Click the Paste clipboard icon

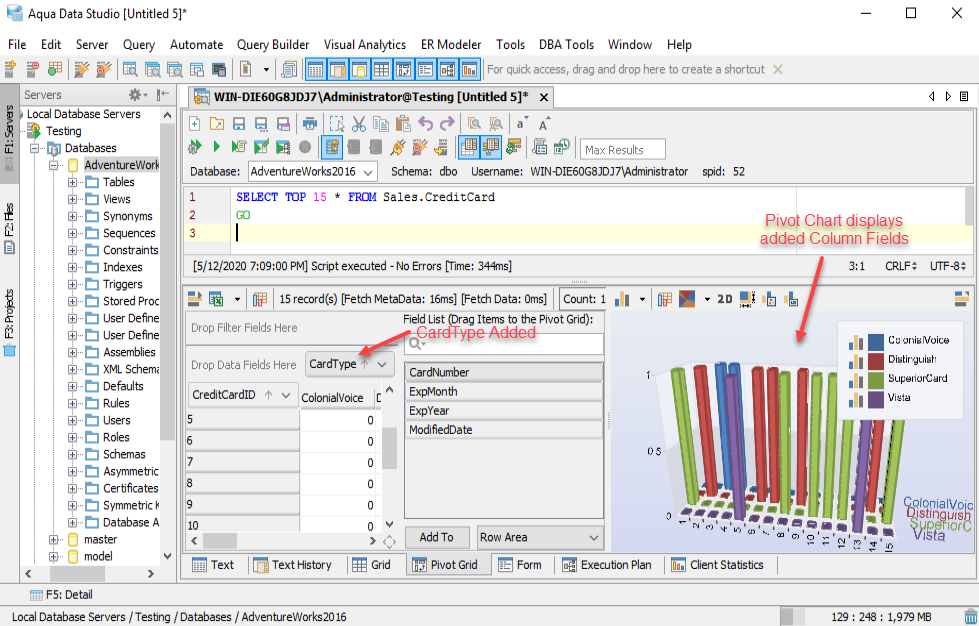coord(403,124)
